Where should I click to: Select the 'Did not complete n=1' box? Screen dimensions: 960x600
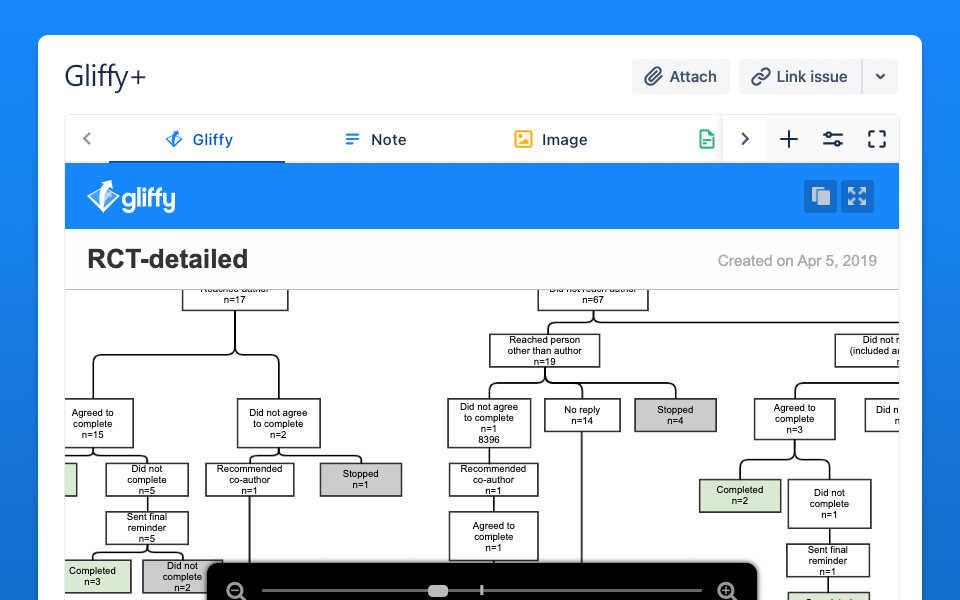(829, 504)
